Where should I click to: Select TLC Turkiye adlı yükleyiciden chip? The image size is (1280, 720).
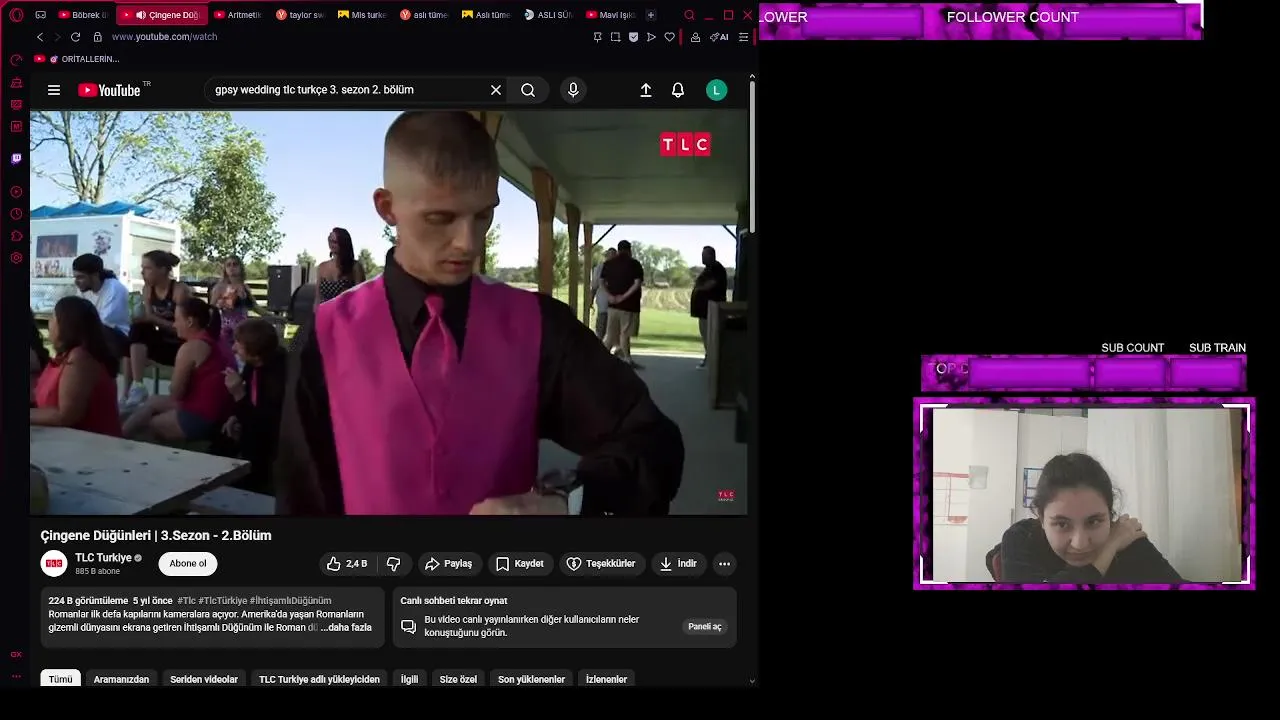coord(319,679)
